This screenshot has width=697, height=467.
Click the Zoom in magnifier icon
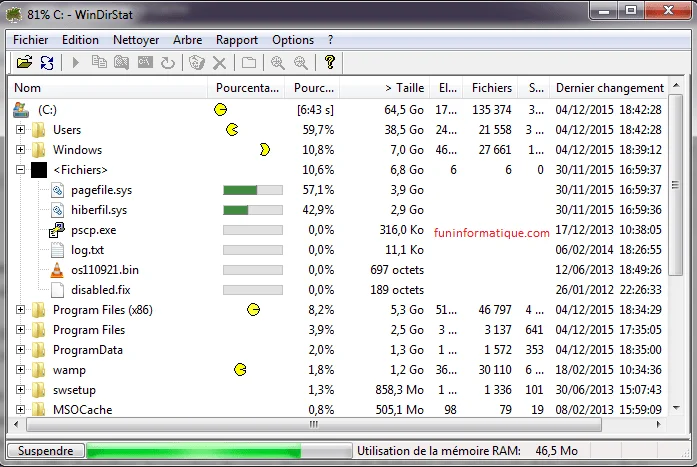278,63
